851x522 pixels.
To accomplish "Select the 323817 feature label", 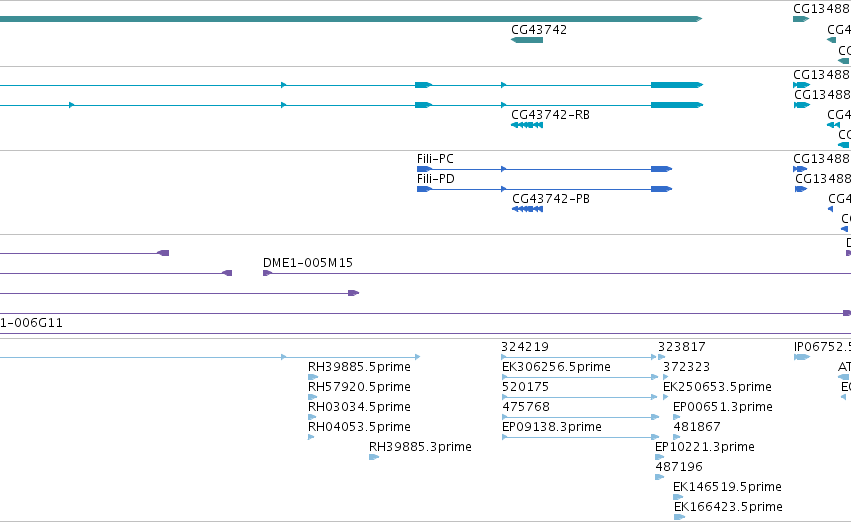I will (682, 347).
